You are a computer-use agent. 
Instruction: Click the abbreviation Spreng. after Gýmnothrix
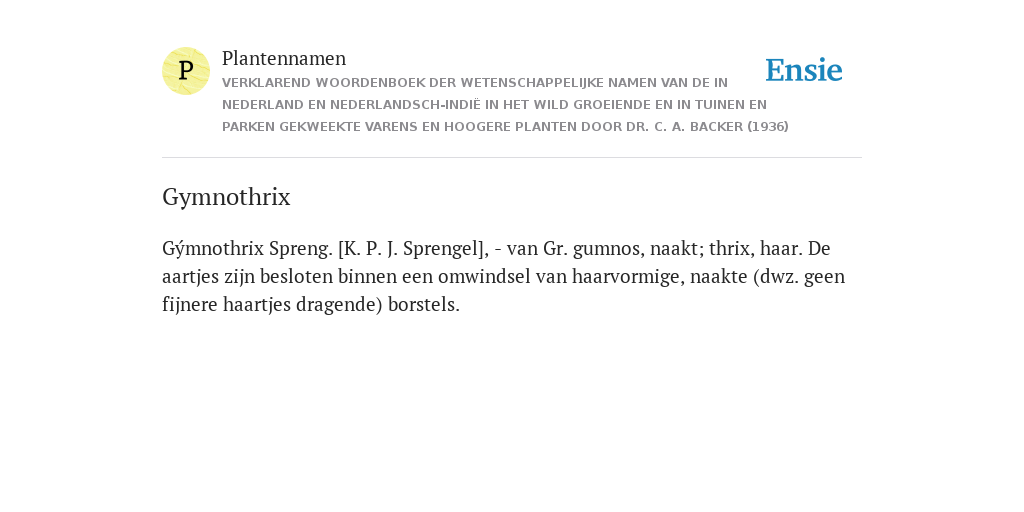pyautogui.click(x=300, y=249)
